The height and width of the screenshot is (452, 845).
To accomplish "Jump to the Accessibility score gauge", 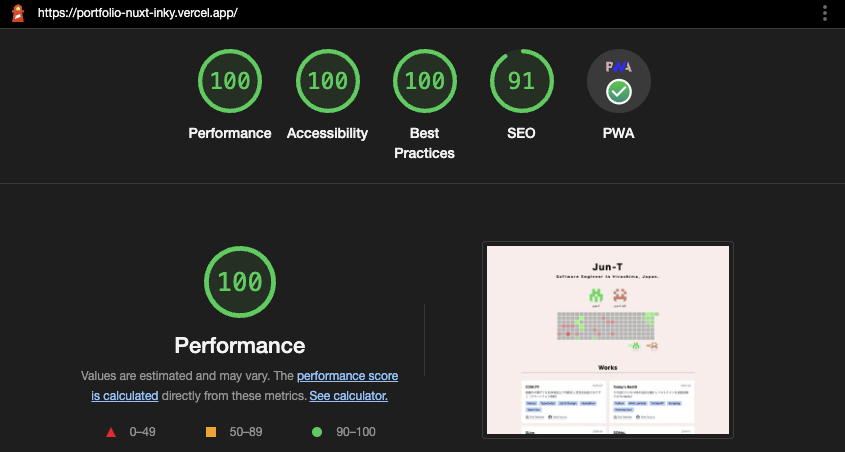I will tap(327, 81).
